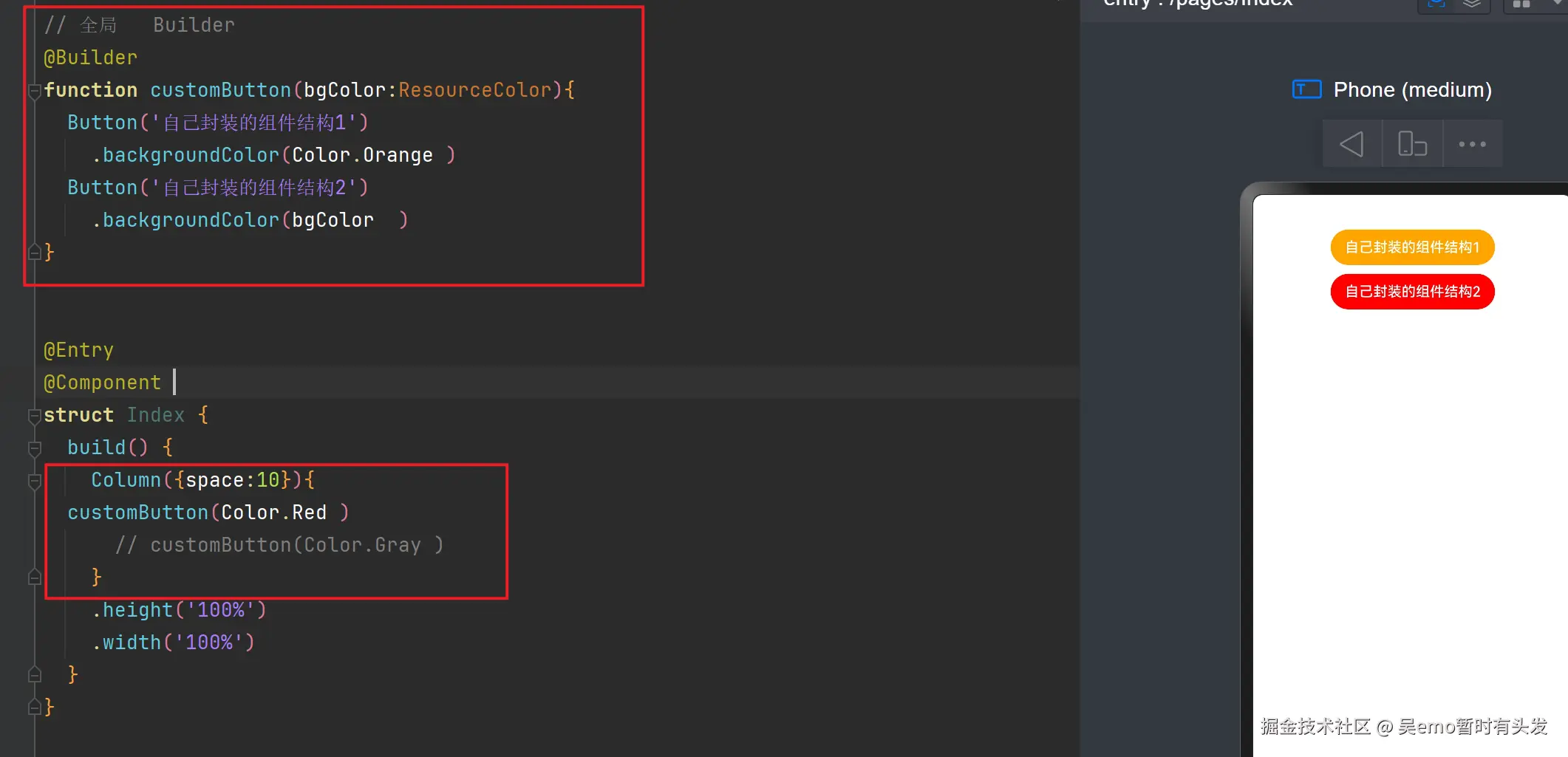Click the @Component decorator

[x=102, y=383]
